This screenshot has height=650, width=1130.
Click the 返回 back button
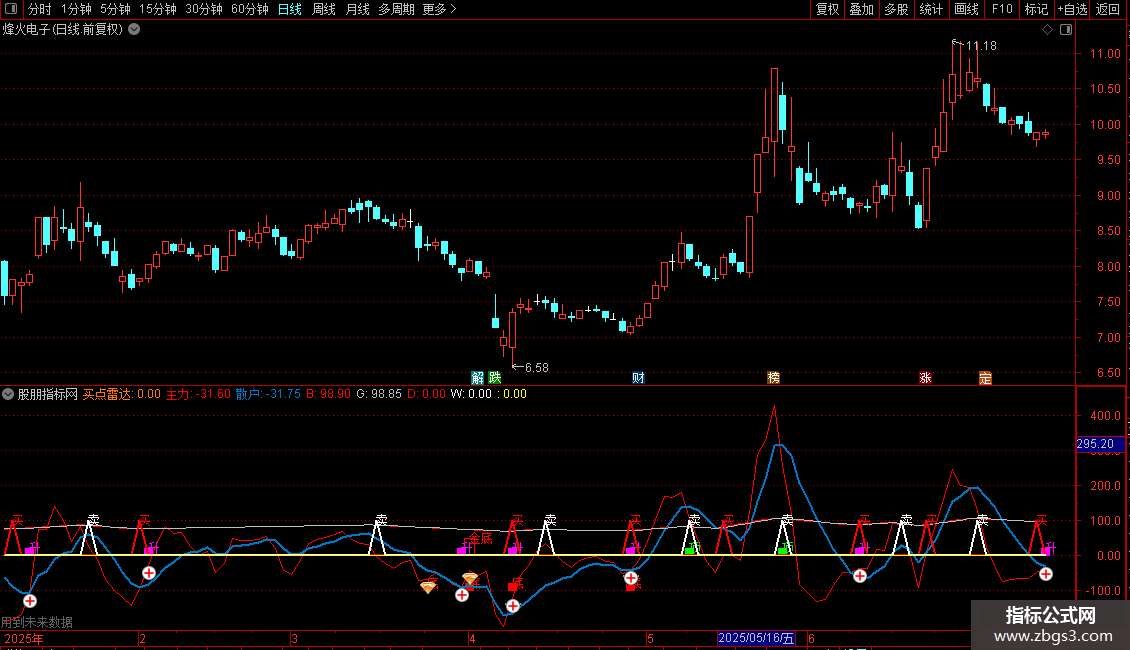pyautogui.click(x=1108, y=9)
